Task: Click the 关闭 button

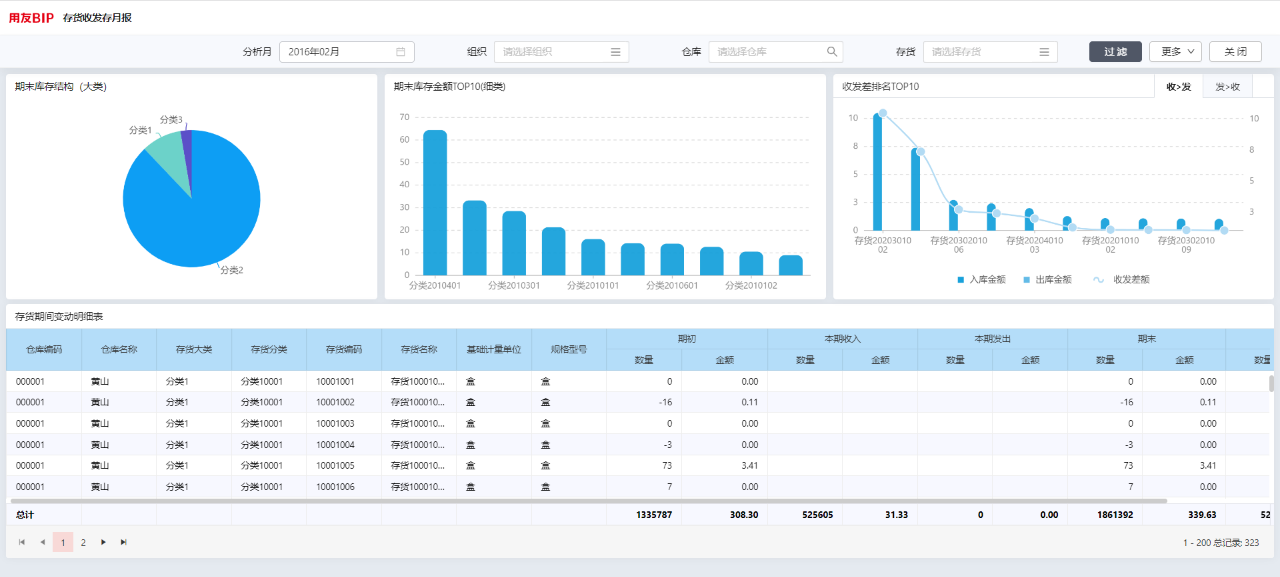Action: pos(1235,52)
